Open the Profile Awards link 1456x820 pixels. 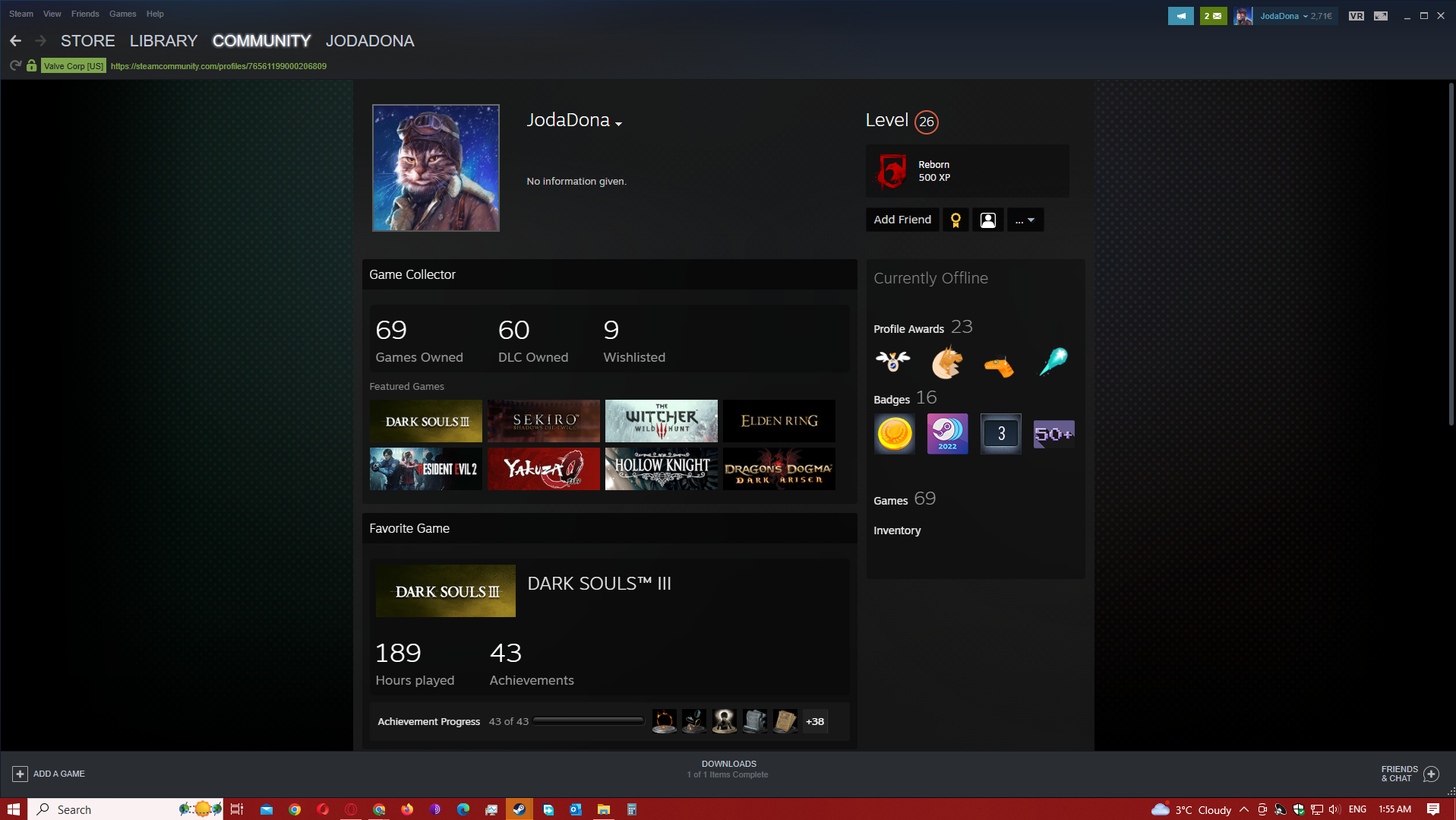point(908,329)
